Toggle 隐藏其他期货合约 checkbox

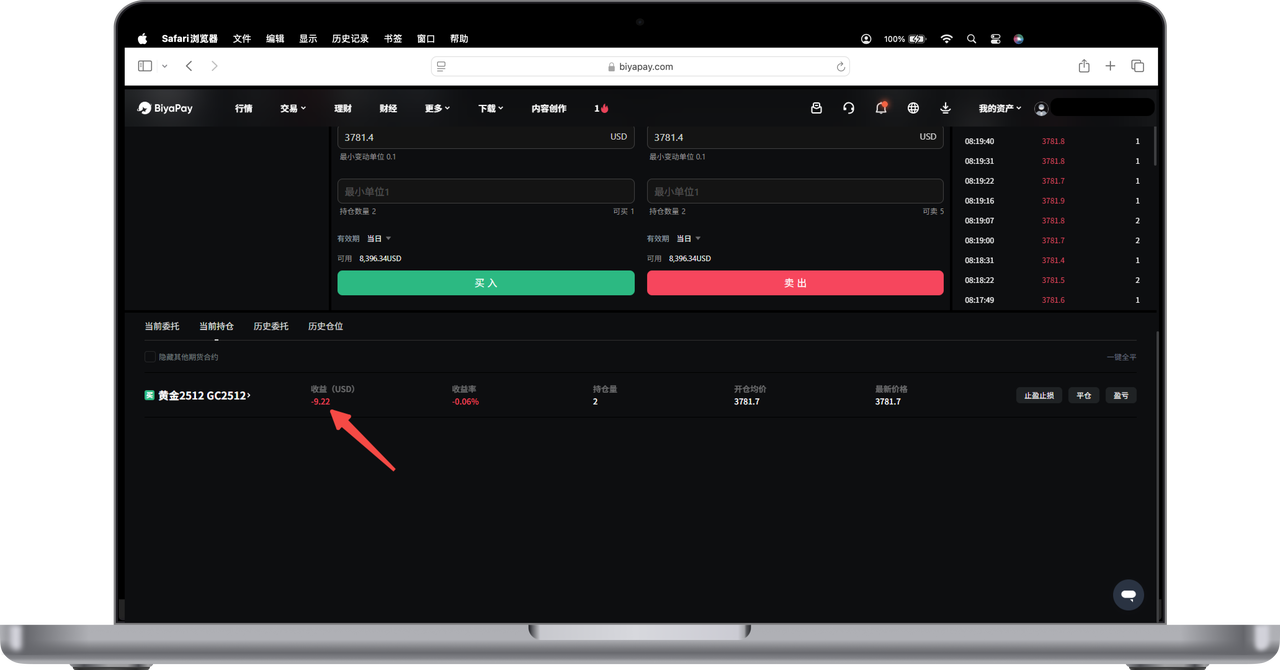(150, 357)
